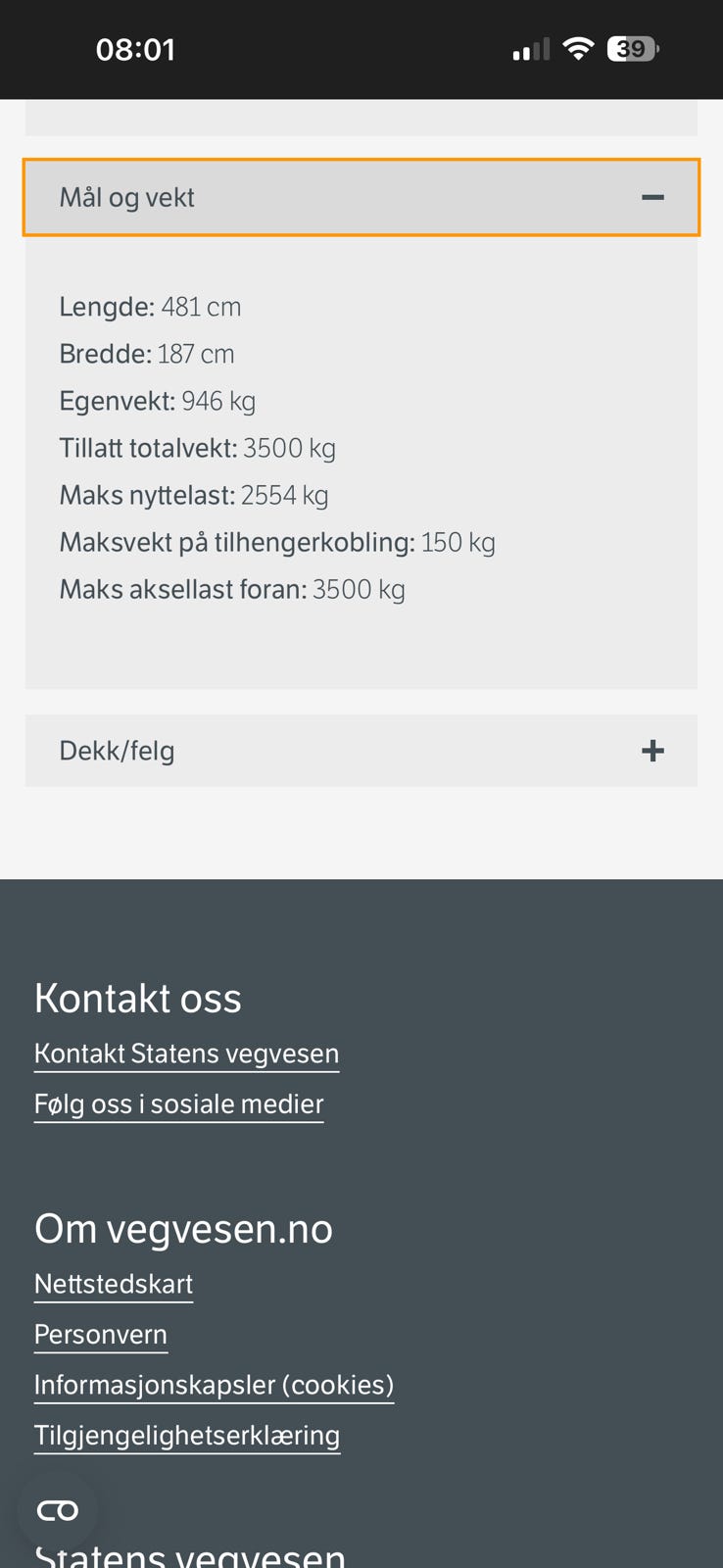
Task: Click the Om vegvesen.no heading
Action: click(183, 1228)
